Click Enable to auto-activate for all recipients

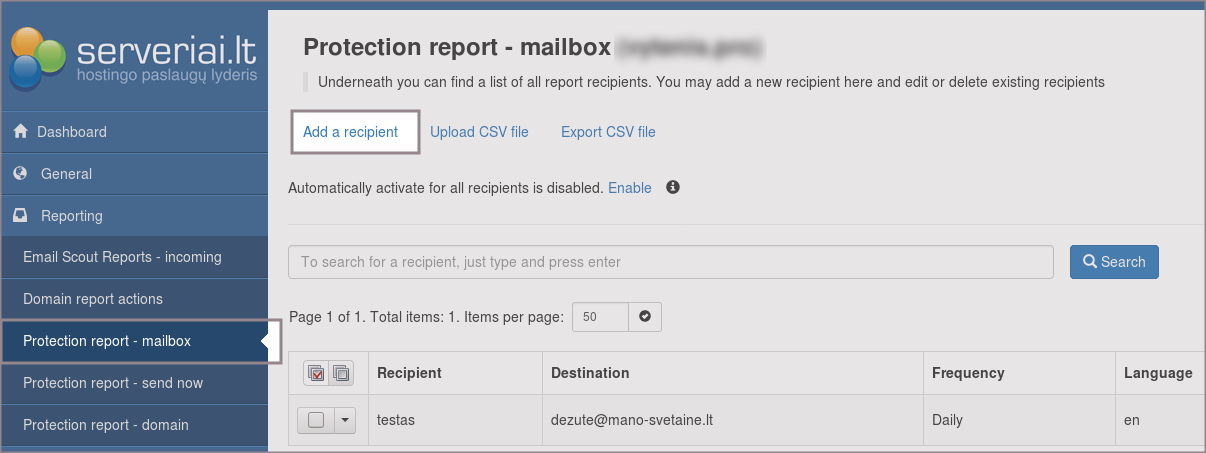629,188
